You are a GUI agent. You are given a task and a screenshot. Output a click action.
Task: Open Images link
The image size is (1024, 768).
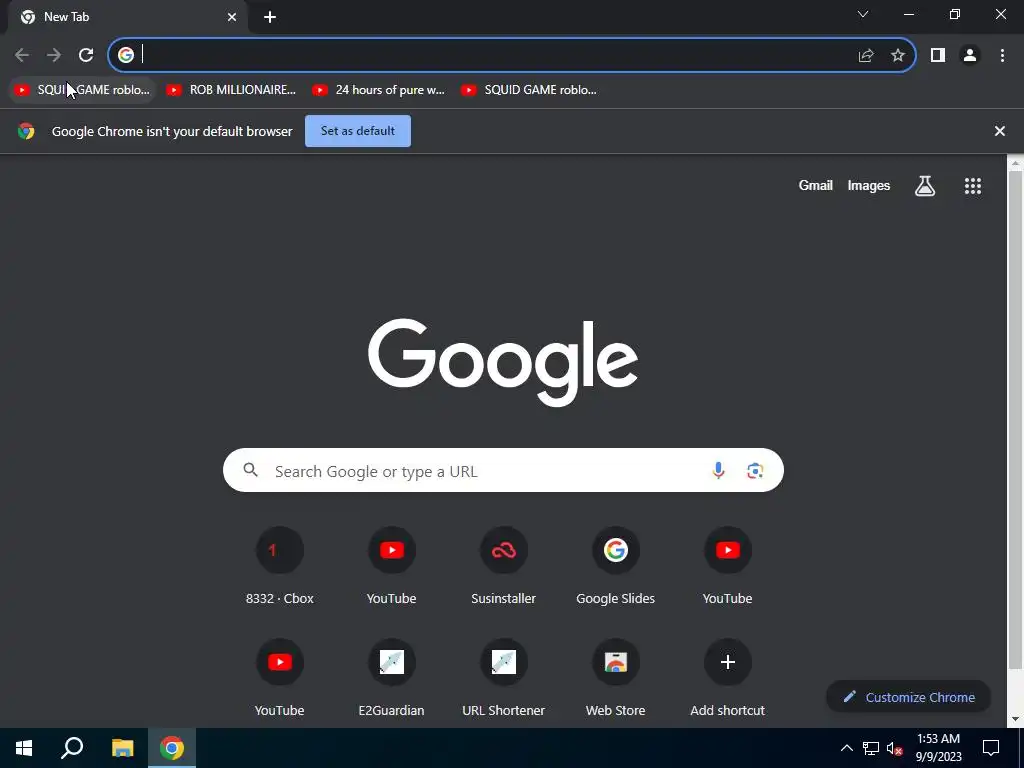pos(869,185)
